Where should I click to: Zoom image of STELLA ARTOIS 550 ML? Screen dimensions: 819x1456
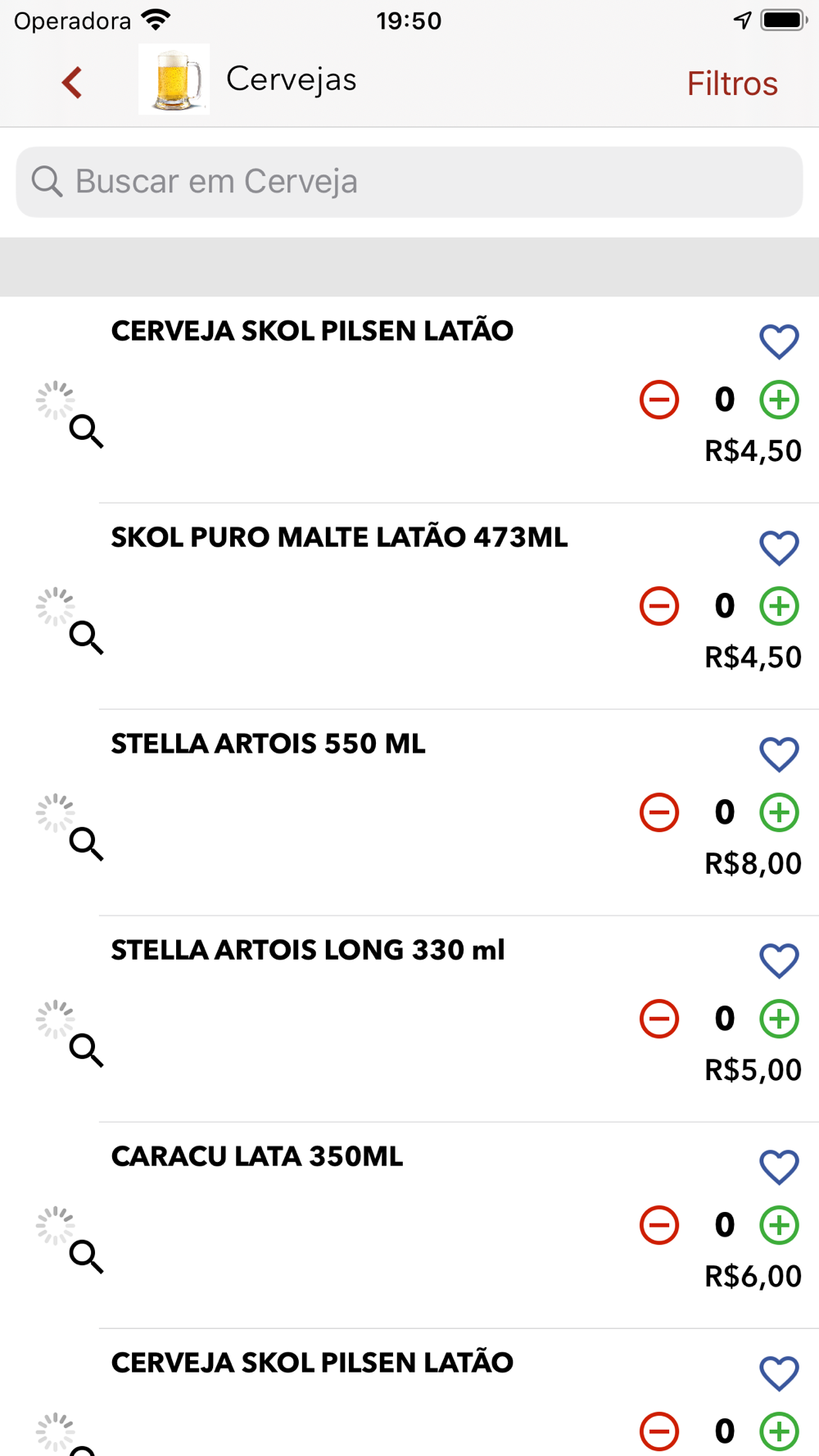(86, 843)
